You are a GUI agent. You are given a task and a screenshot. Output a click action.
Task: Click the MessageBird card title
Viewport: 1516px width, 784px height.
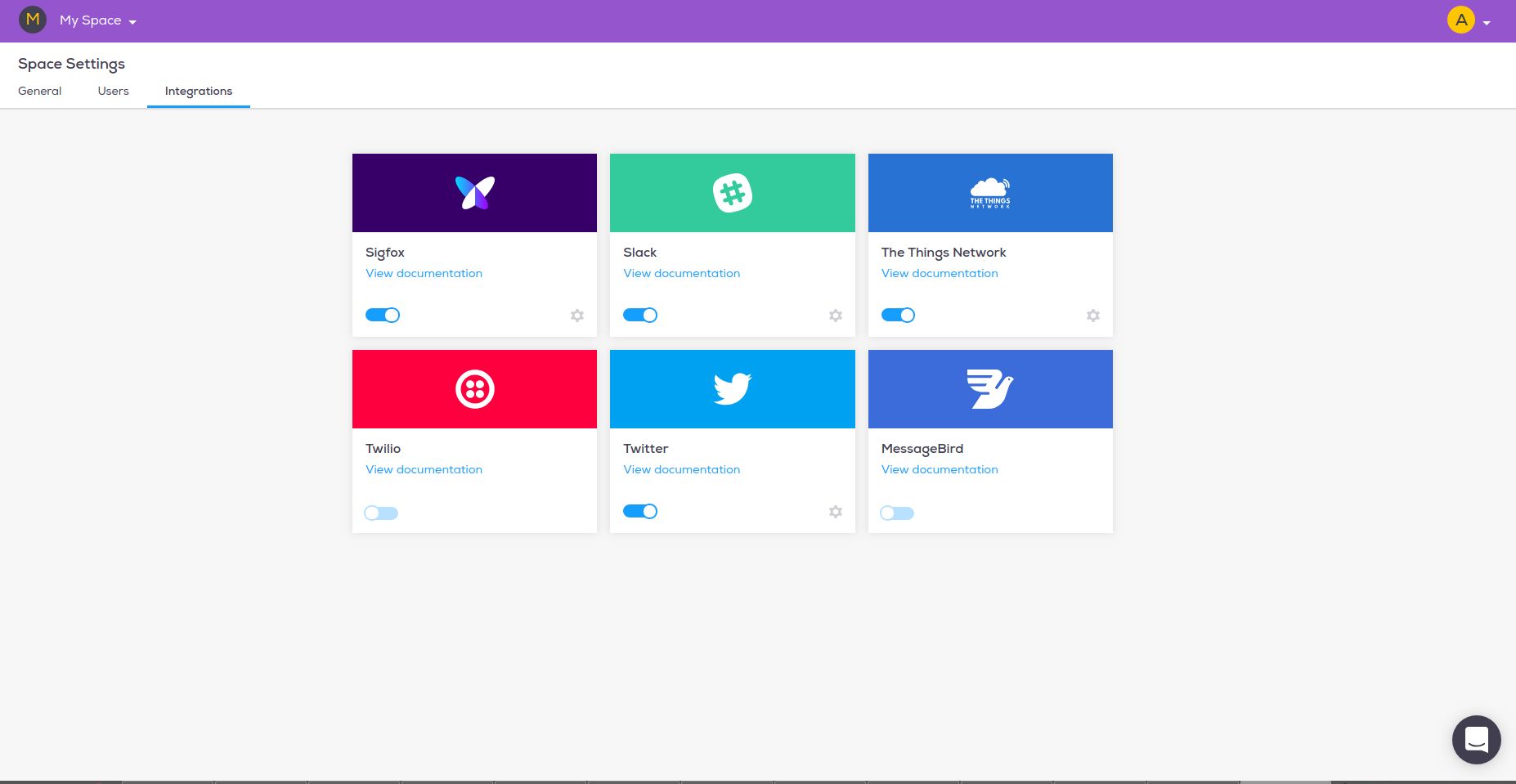922,449
